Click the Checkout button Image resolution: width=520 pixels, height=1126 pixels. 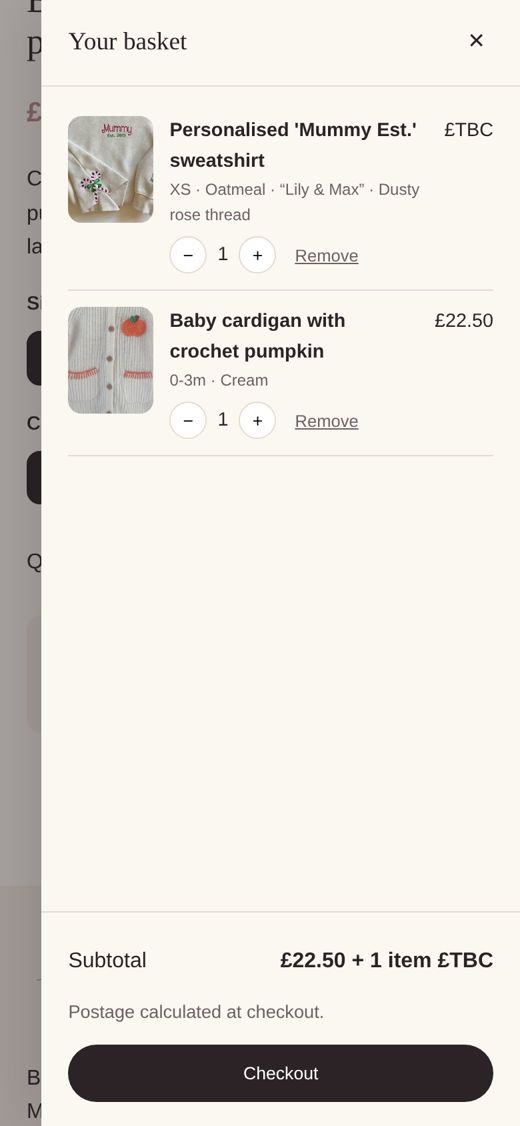281,1073
